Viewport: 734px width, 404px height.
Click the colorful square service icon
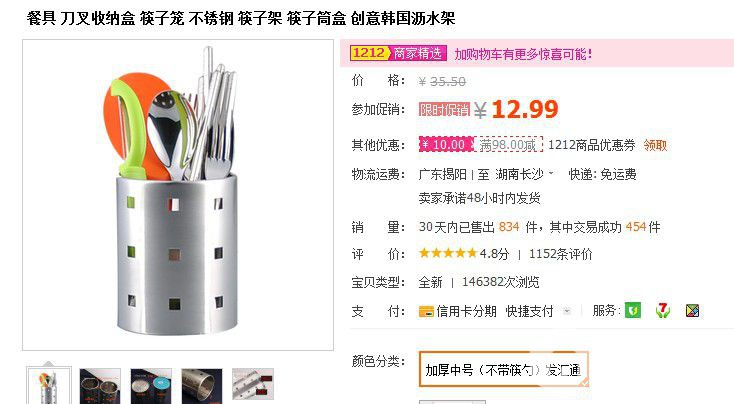click(x=692, y=310)
